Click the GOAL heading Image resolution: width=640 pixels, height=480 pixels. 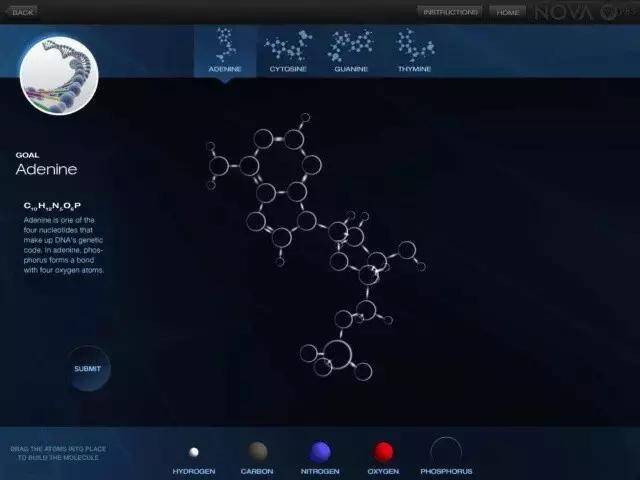pyautogui.click(x=27, y=155)
